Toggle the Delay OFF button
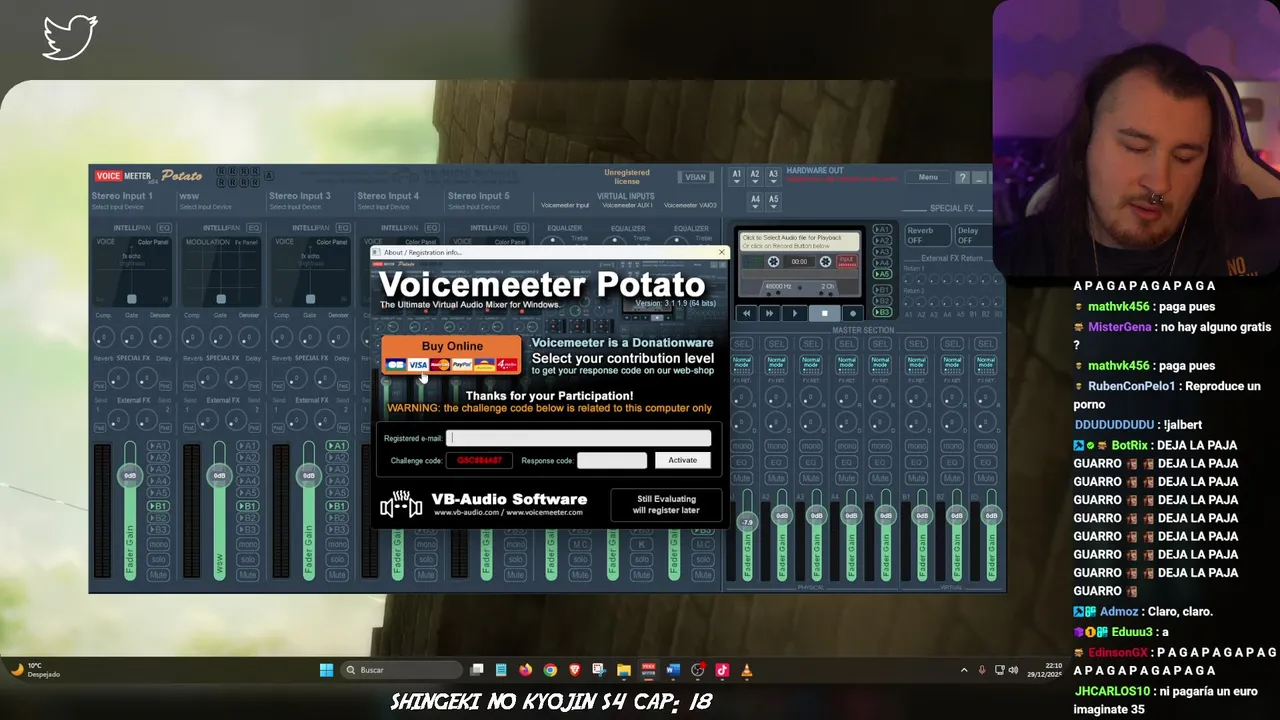 pyautogui.click(x=972, y=235)
